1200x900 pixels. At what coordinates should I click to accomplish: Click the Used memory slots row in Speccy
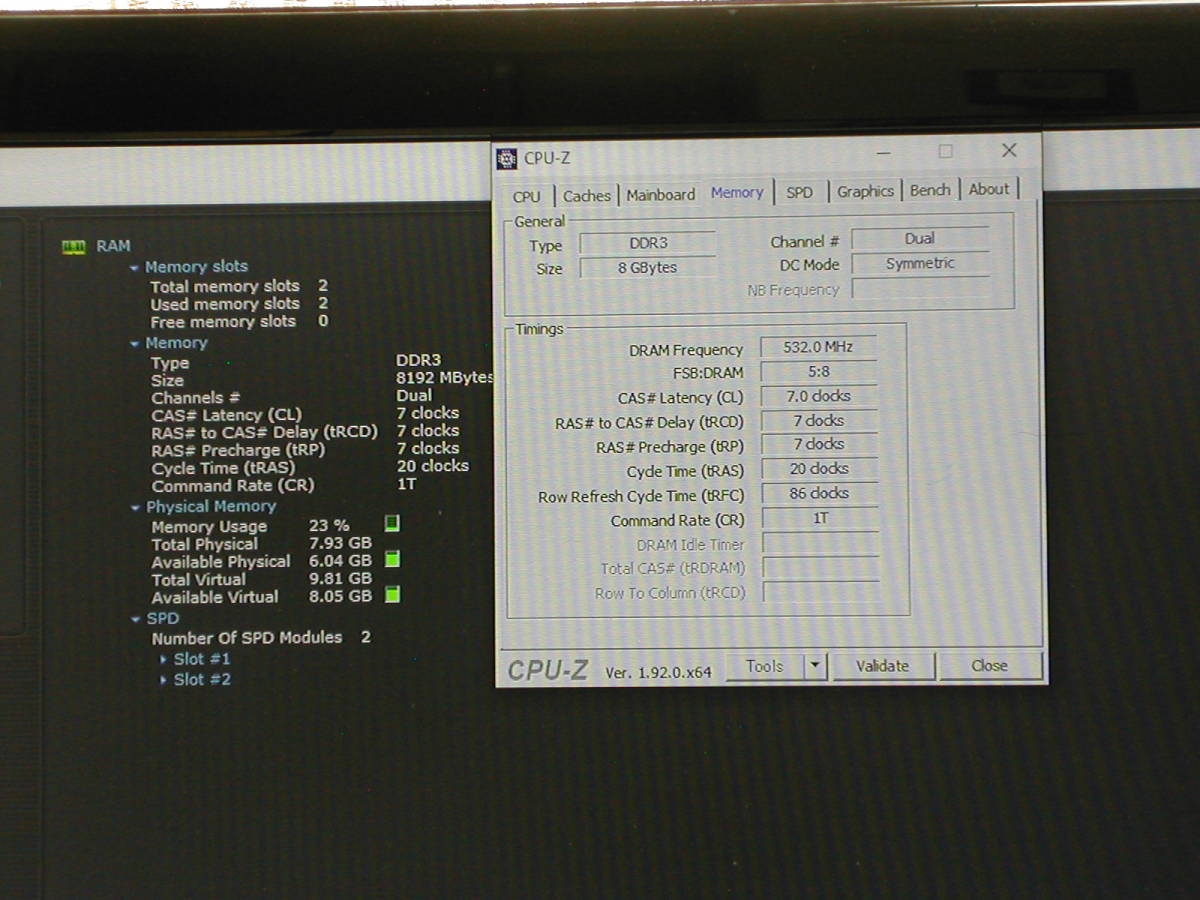(x=239, y=304)
